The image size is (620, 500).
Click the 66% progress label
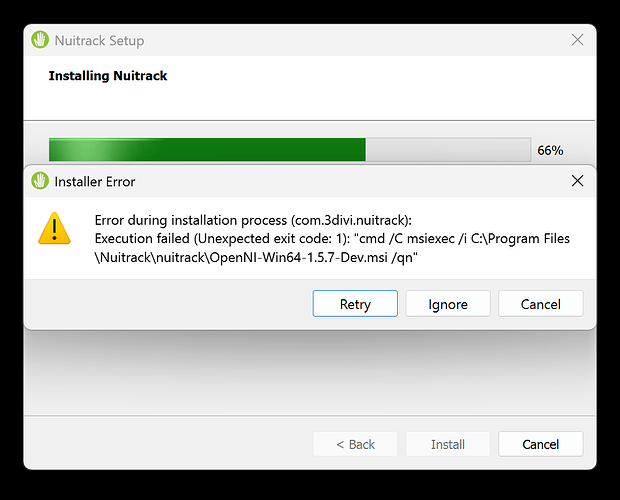click(x=550, y=151)
